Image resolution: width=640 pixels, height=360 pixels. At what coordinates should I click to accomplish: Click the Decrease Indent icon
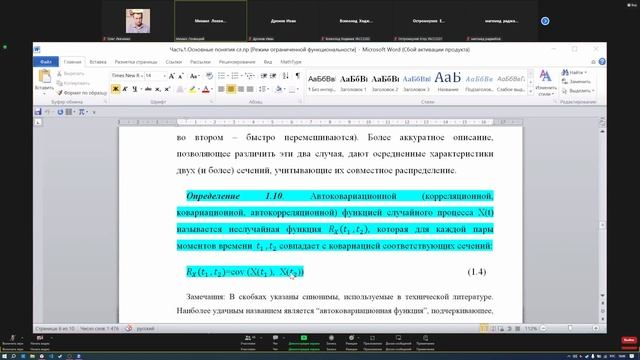[264, 76]
